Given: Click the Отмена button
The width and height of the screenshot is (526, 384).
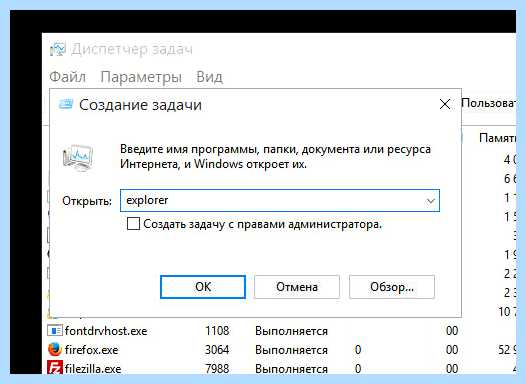Looking at the screenshot, I should pos(297,287).
